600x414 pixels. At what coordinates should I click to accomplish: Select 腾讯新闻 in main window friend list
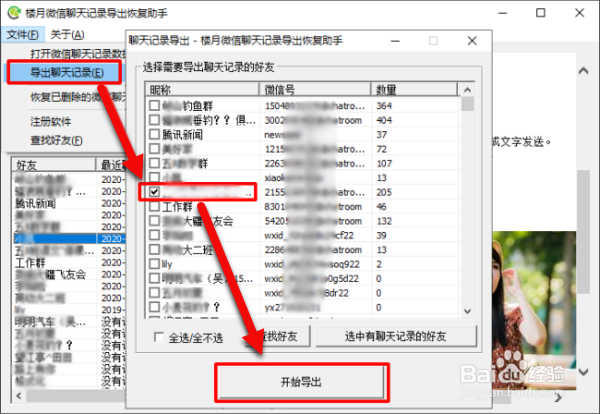click(x=35, y=203)
